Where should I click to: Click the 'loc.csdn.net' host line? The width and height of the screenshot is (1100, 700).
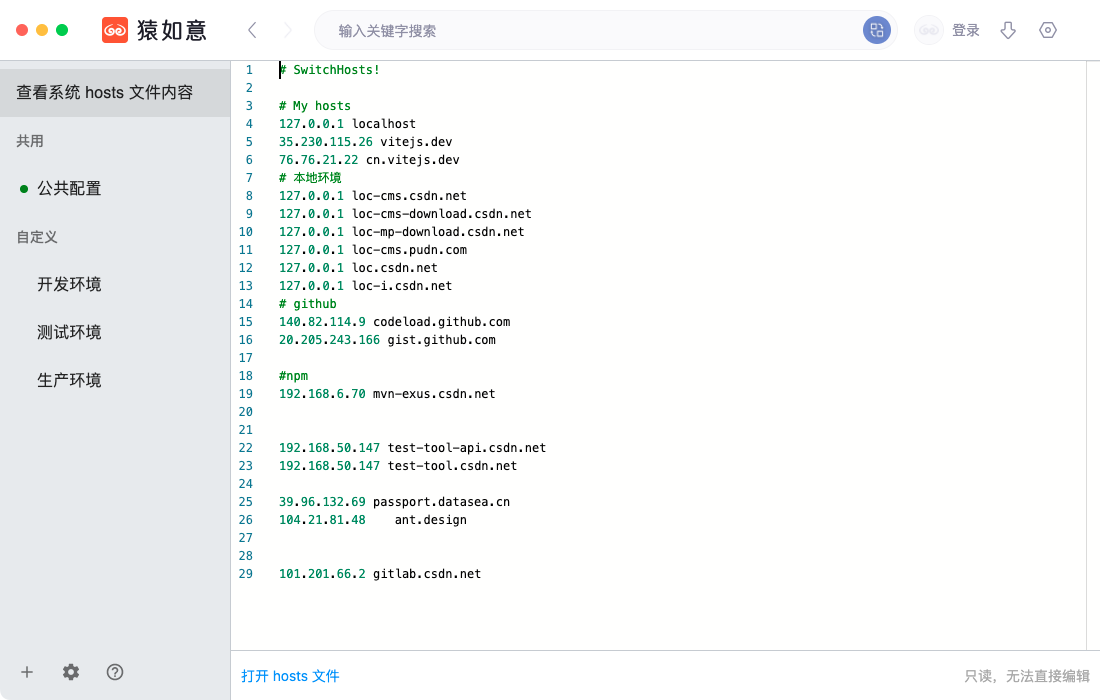click(395, 268)
